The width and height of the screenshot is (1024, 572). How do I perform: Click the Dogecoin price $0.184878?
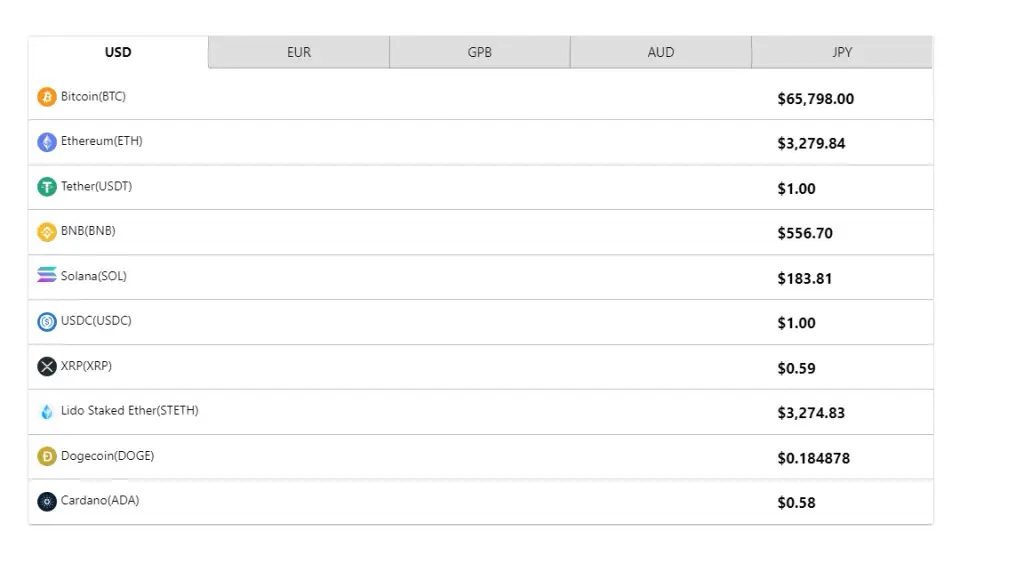(814, 458)
